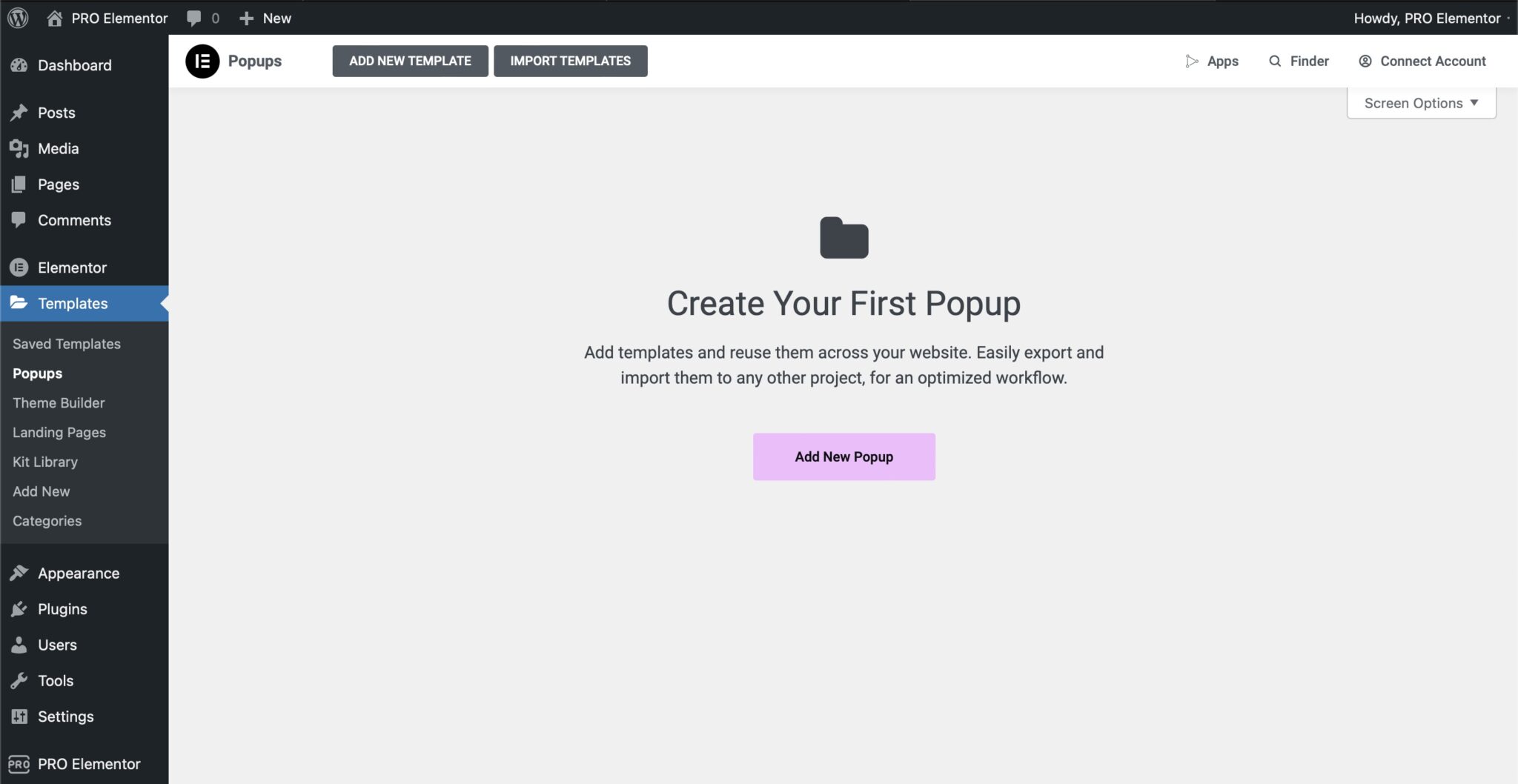
Task: Click Add New under Templates
Action: coord(42,491)
